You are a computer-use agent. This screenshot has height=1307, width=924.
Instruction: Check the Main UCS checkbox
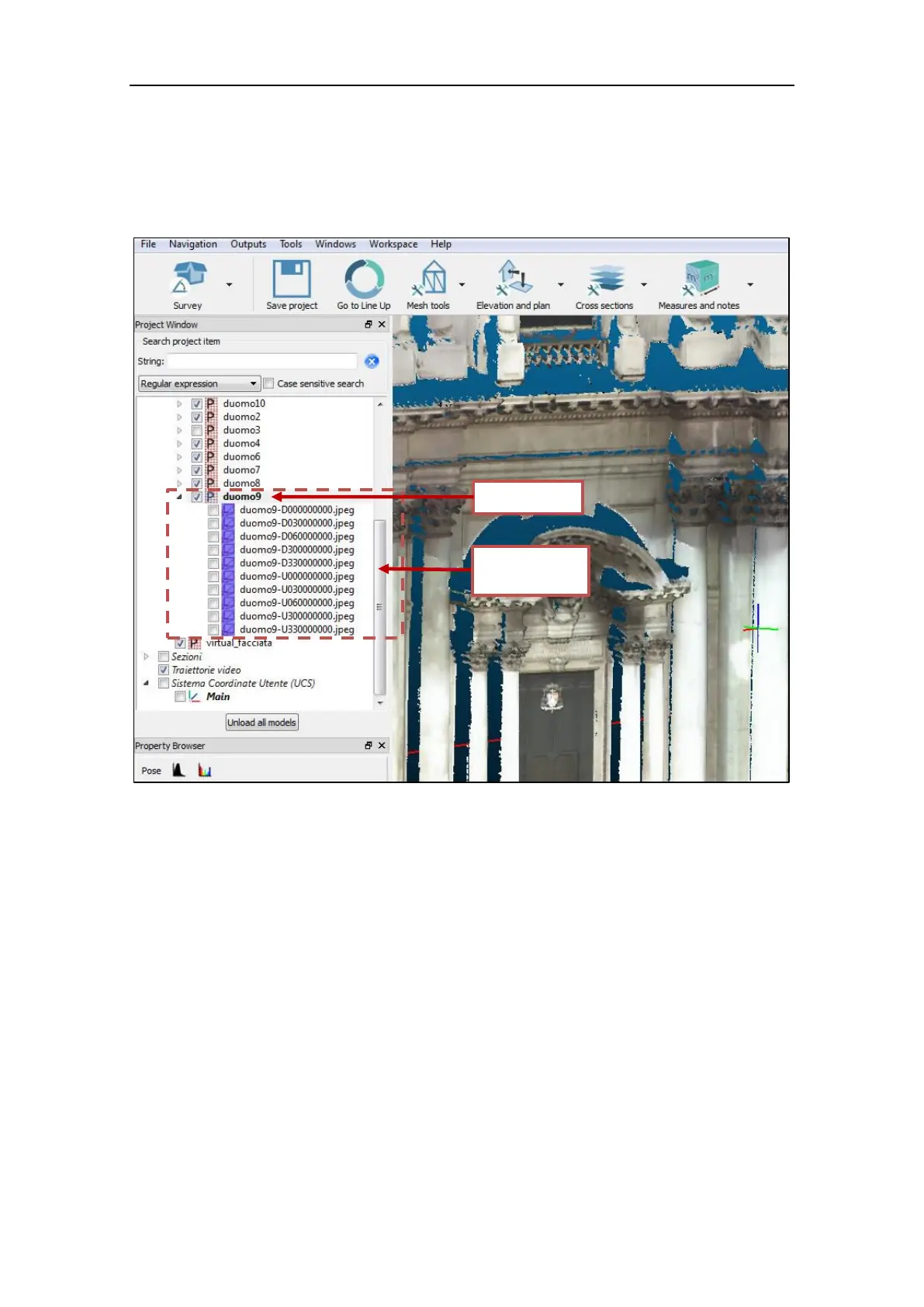click(180, 696)
